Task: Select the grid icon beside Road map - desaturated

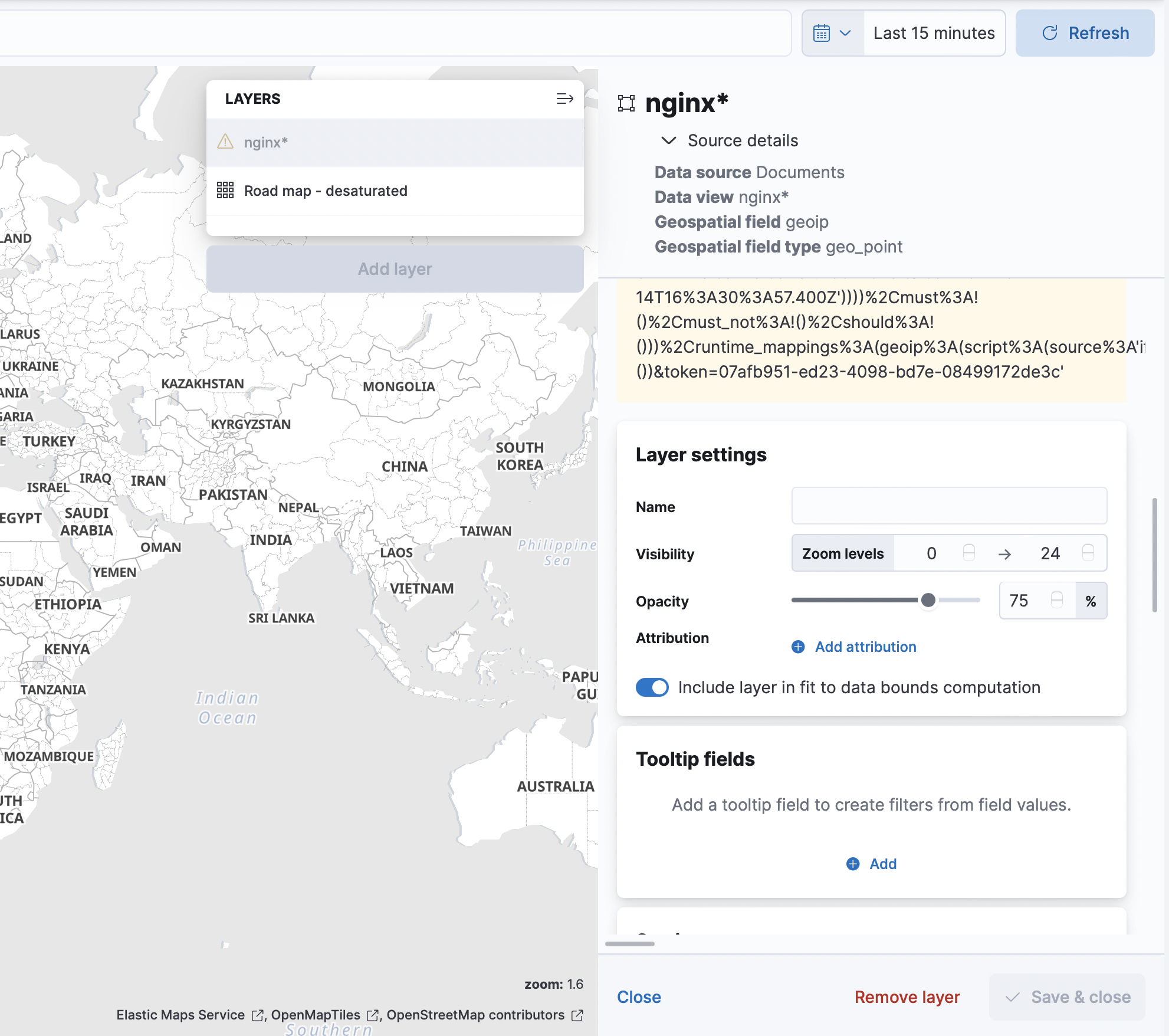Action: [225, 191]
